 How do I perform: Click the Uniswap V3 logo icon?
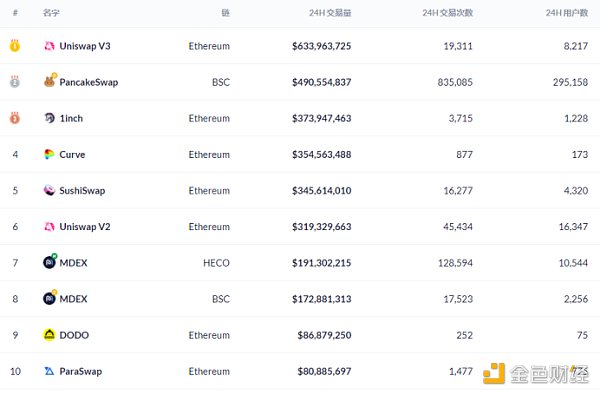pyautogui.click(x=49, y=46)
